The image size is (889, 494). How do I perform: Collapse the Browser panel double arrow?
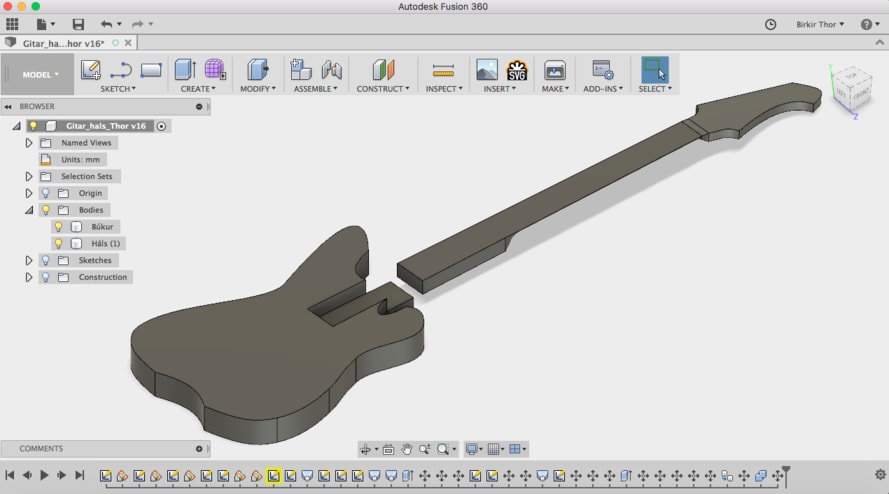coord(8,107)
